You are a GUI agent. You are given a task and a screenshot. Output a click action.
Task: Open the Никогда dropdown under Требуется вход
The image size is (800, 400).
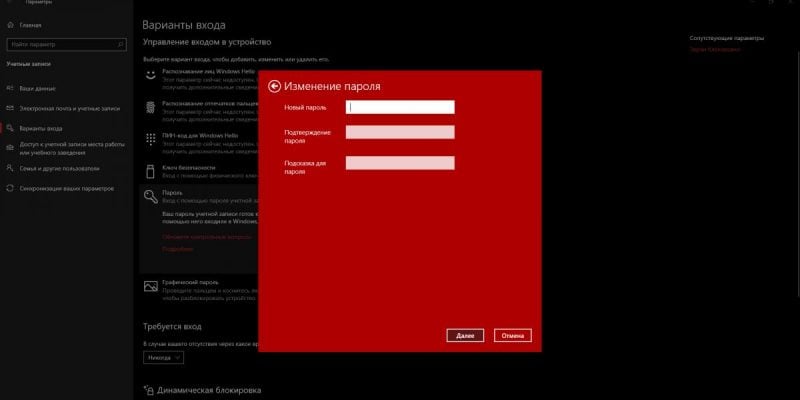pyautogui.click(x=162, y=357)
